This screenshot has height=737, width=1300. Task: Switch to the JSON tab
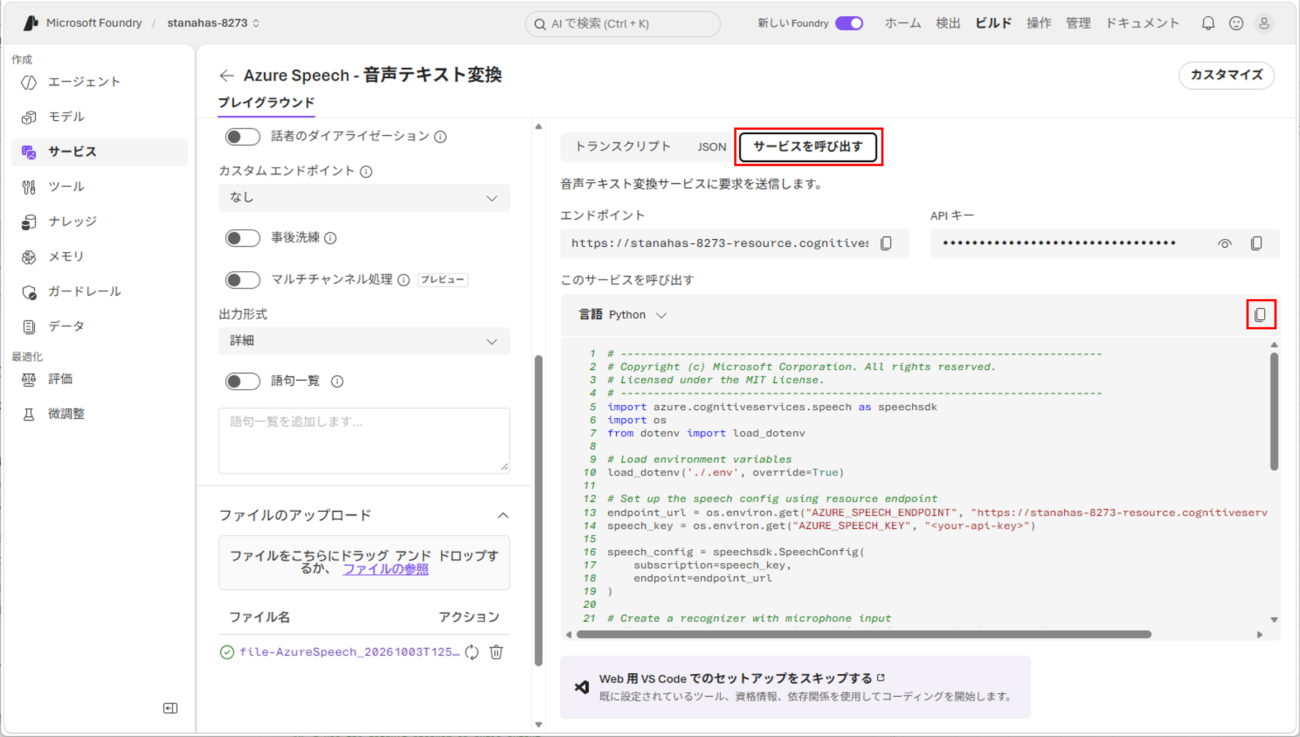pos(712,147)
